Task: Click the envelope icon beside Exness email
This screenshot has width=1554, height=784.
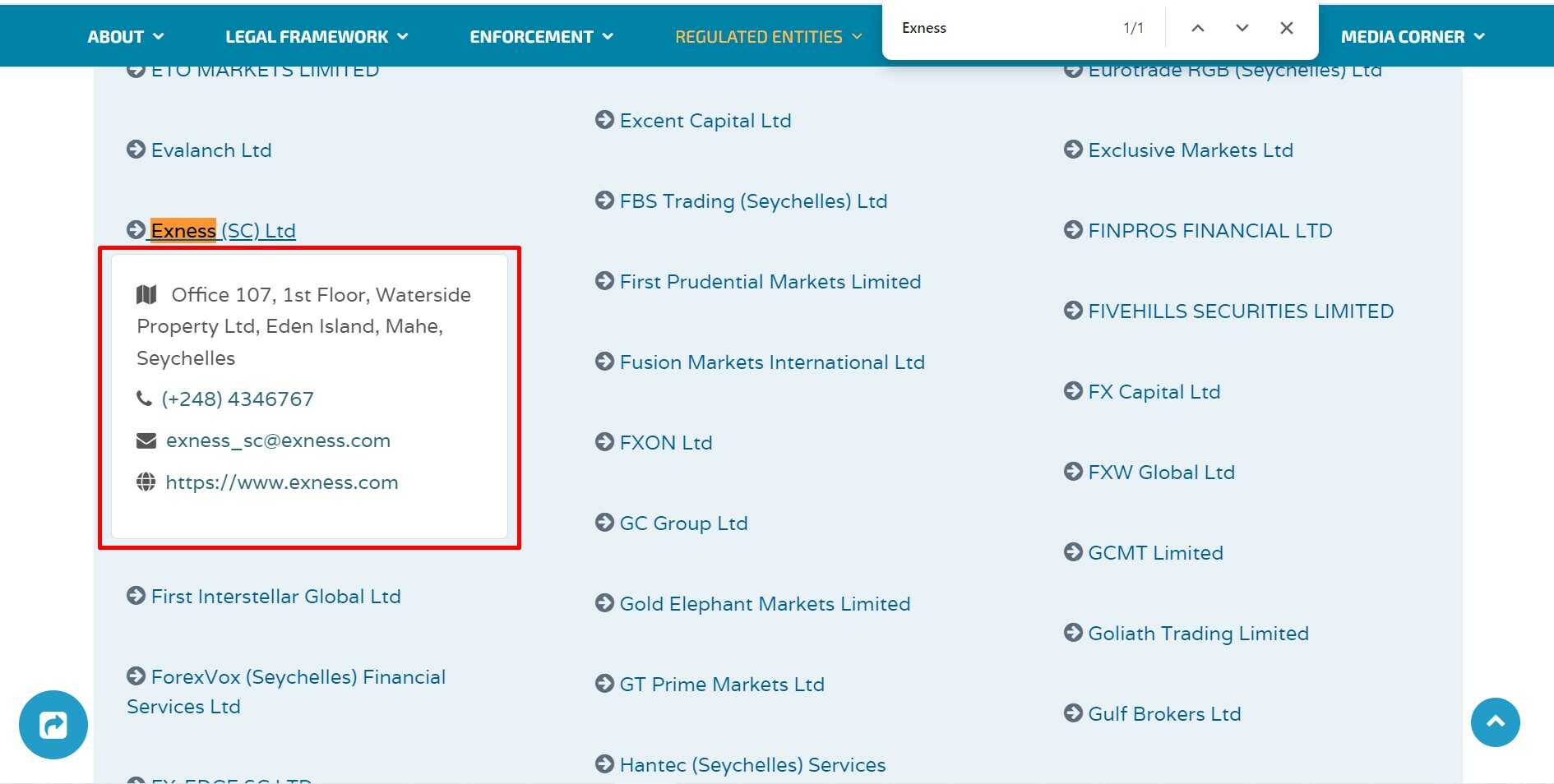Action: (146, 441)
